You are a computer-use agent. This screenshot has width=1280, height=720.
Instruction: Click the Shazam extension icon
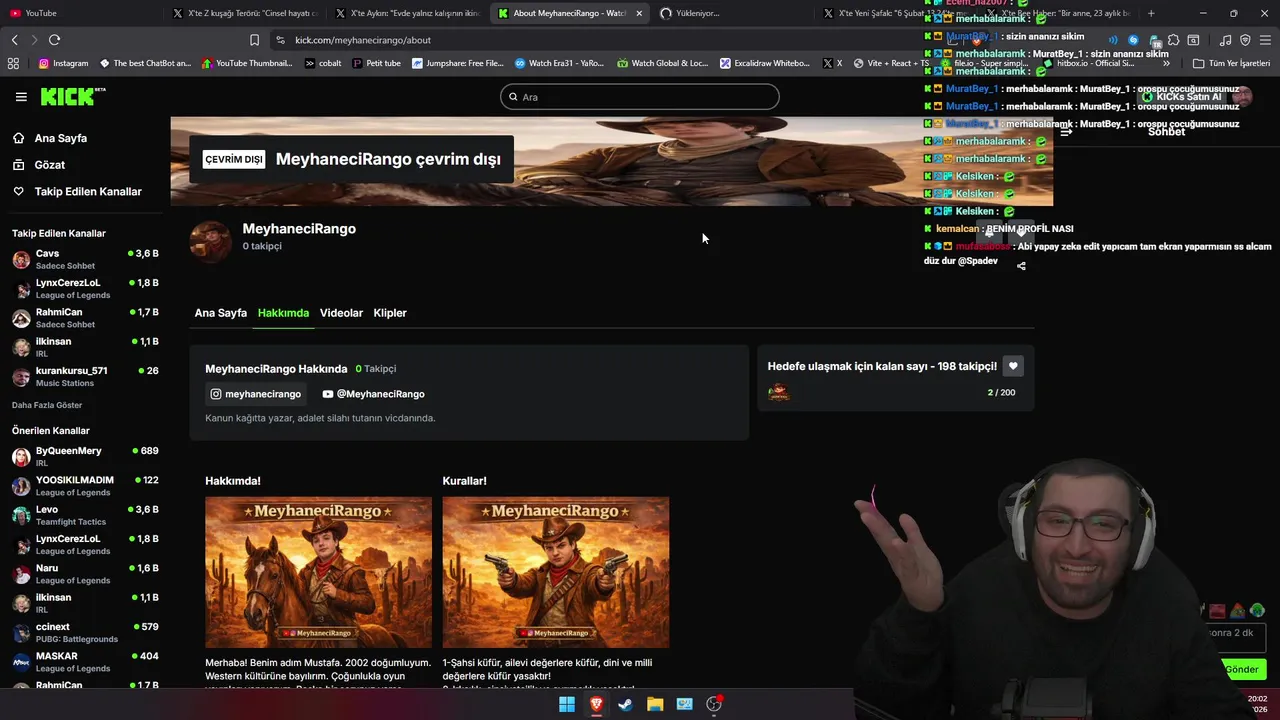1133,40
